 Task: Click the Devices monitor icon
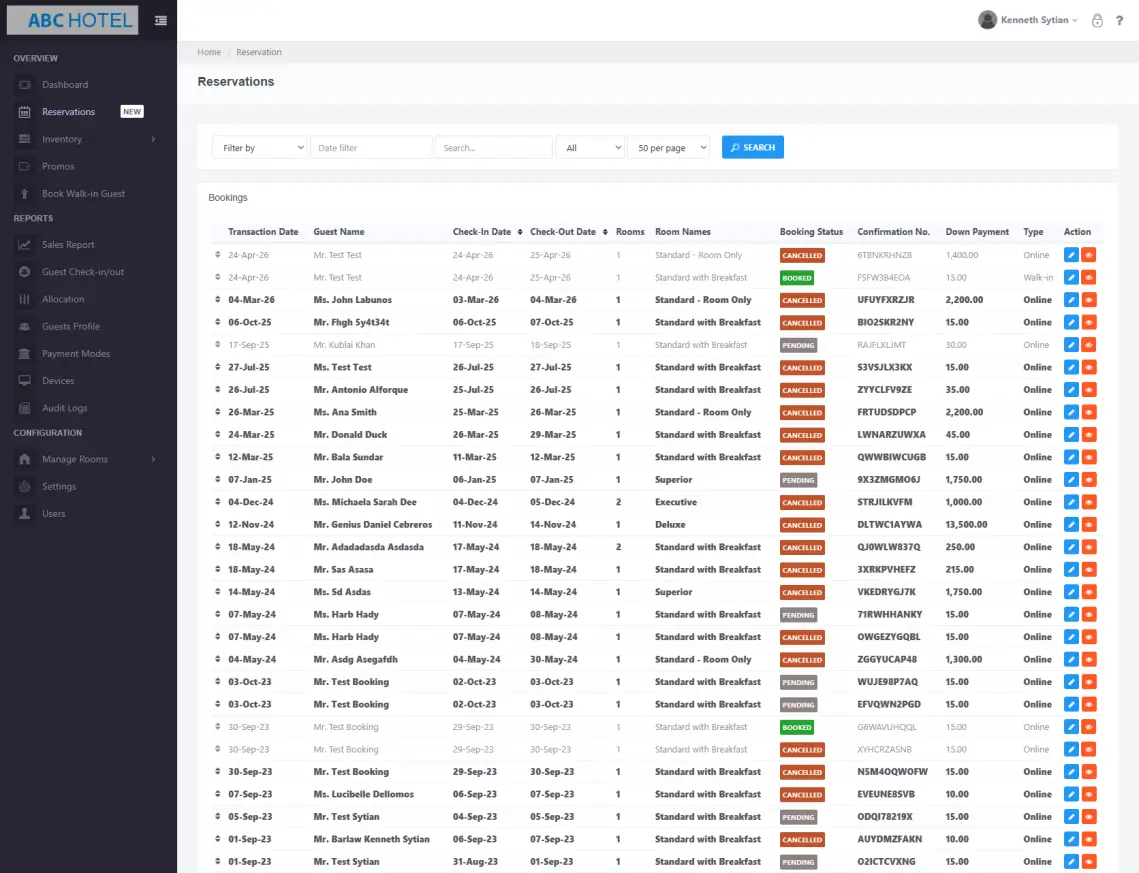pos(25,381)
